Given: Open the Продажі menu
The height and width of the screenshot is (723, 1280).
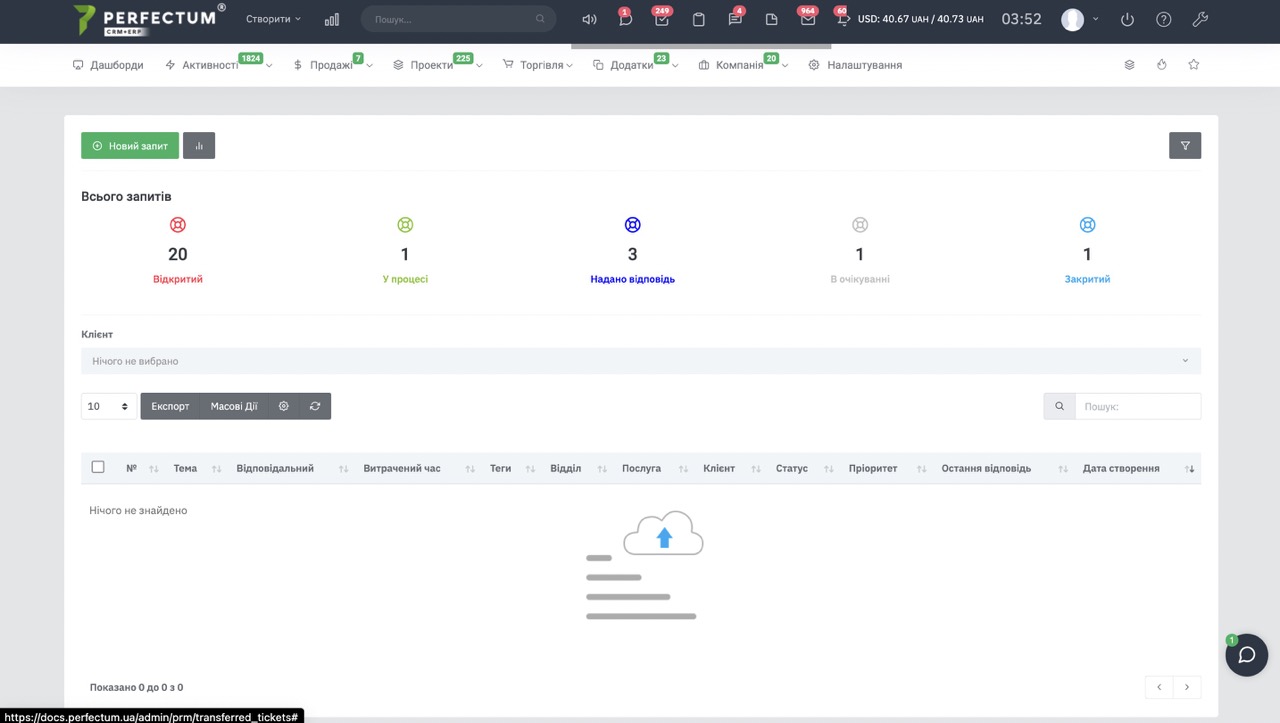Looking at the screenshot, I should 331,65.
